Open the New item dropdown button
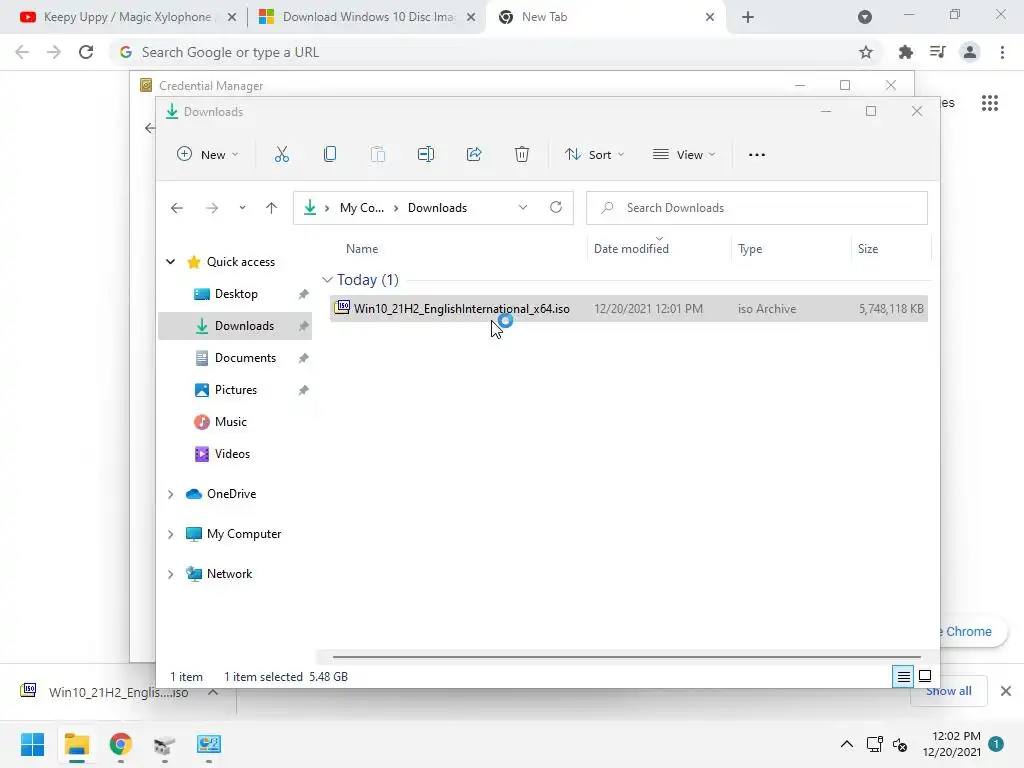Viewport: 1024px width, 768px height. (208, 155)
